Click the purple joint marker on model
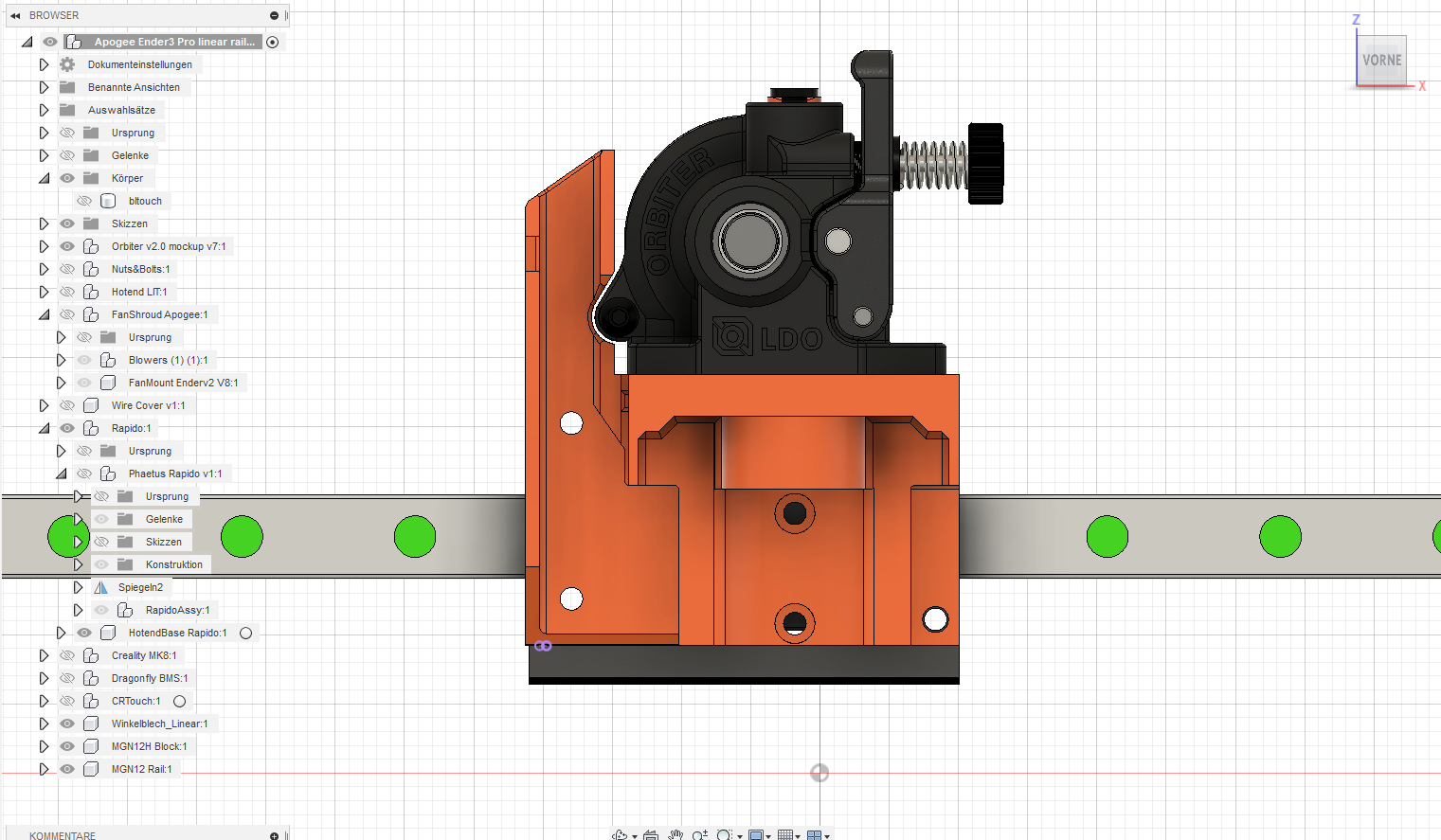 (x=543, y=646)
